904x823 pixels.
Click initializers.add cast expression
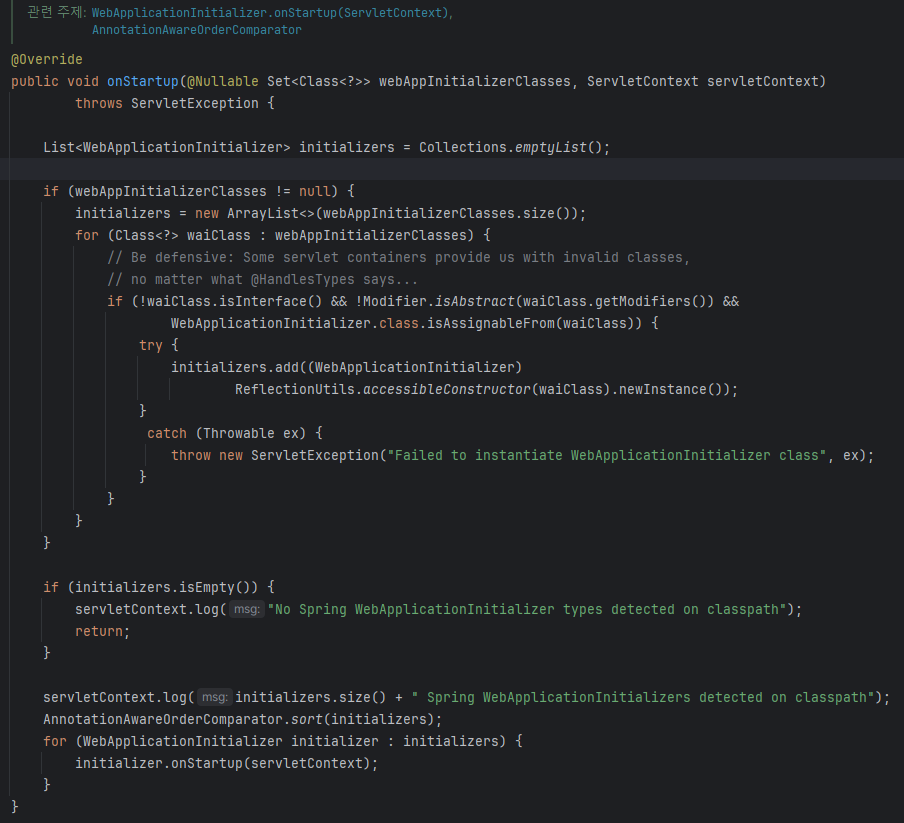(x=346, y=368)
